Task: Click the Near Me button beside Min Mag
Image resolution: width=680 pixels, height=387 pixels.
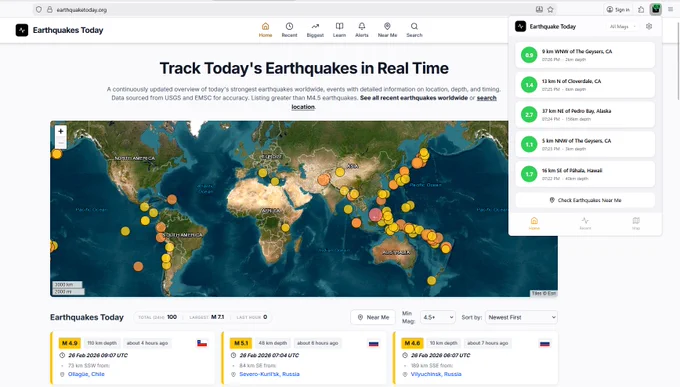Action: coord(373,317)
